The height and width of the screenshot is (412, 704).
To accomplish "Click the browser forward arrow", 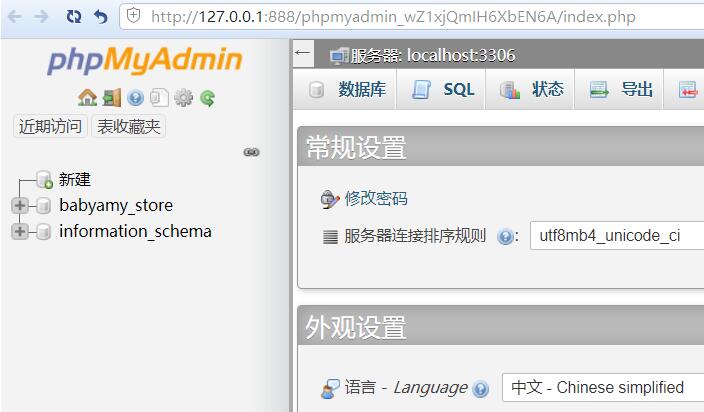I will click(41, 17).
